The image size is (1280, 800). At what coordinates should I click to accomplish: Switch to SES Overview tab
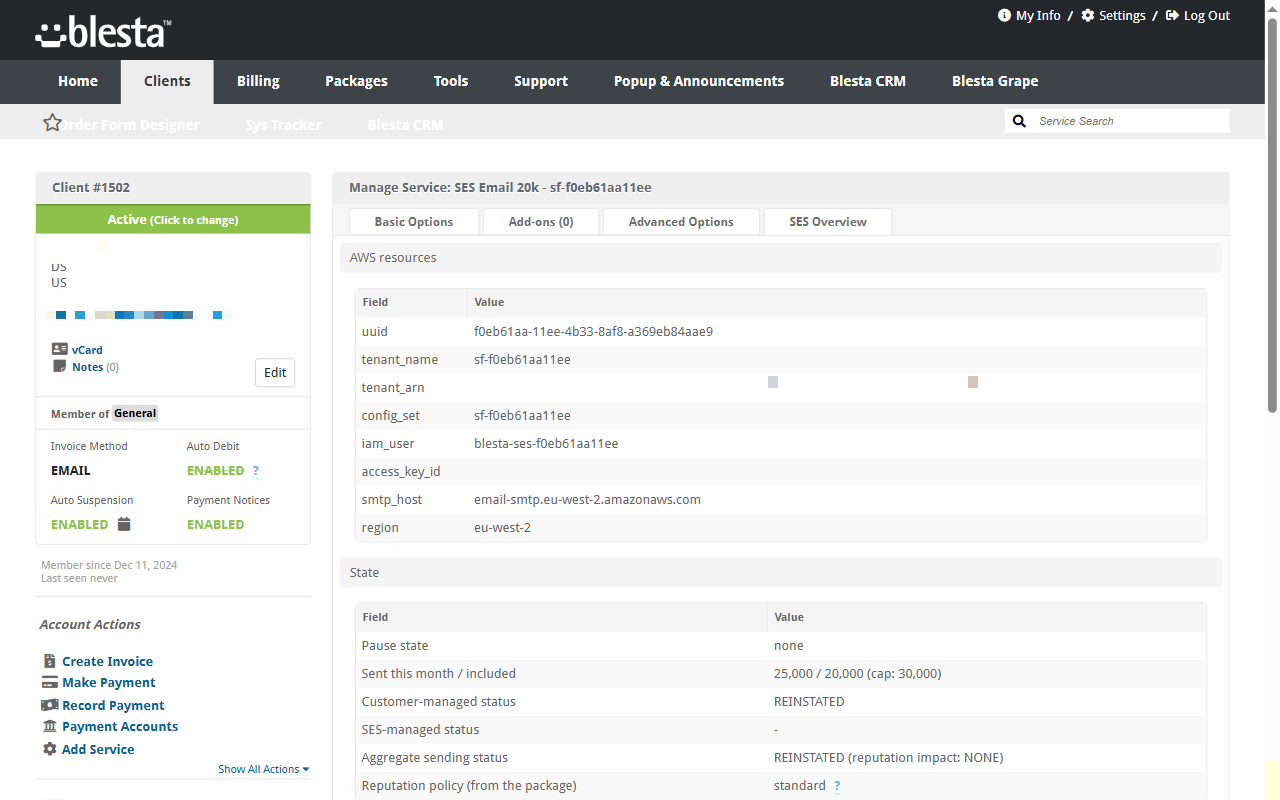coord(828,222)
